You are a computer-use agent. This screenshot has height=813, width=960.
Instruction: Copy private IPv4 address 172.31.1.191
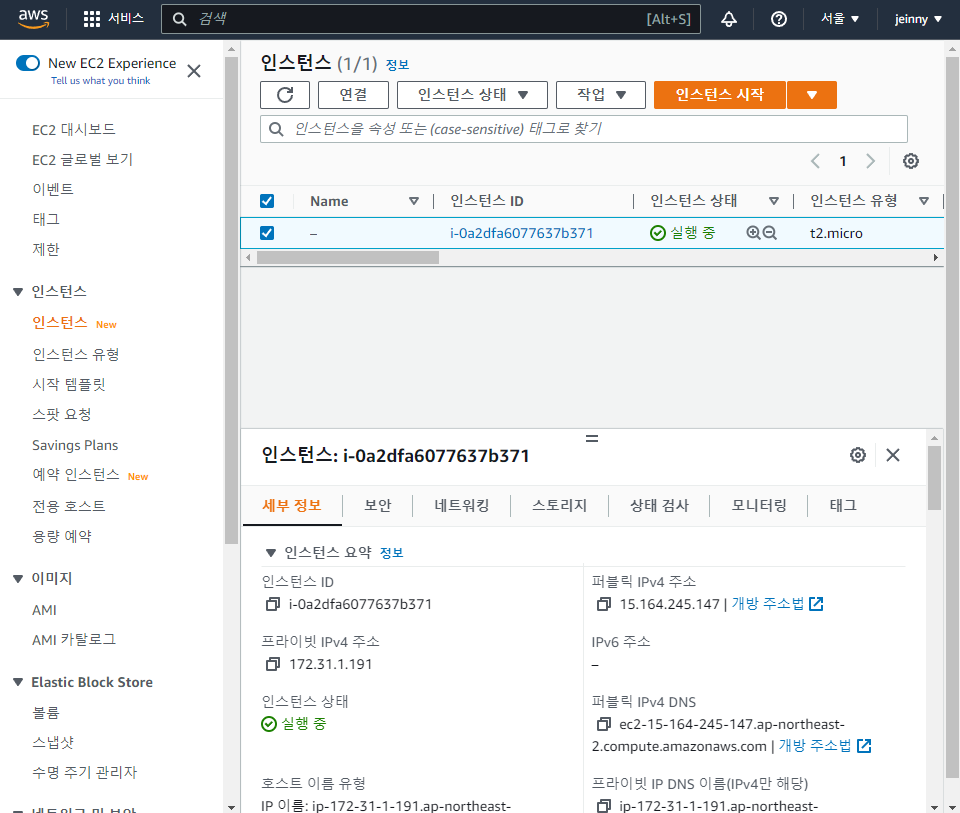[x=272, y=664]
